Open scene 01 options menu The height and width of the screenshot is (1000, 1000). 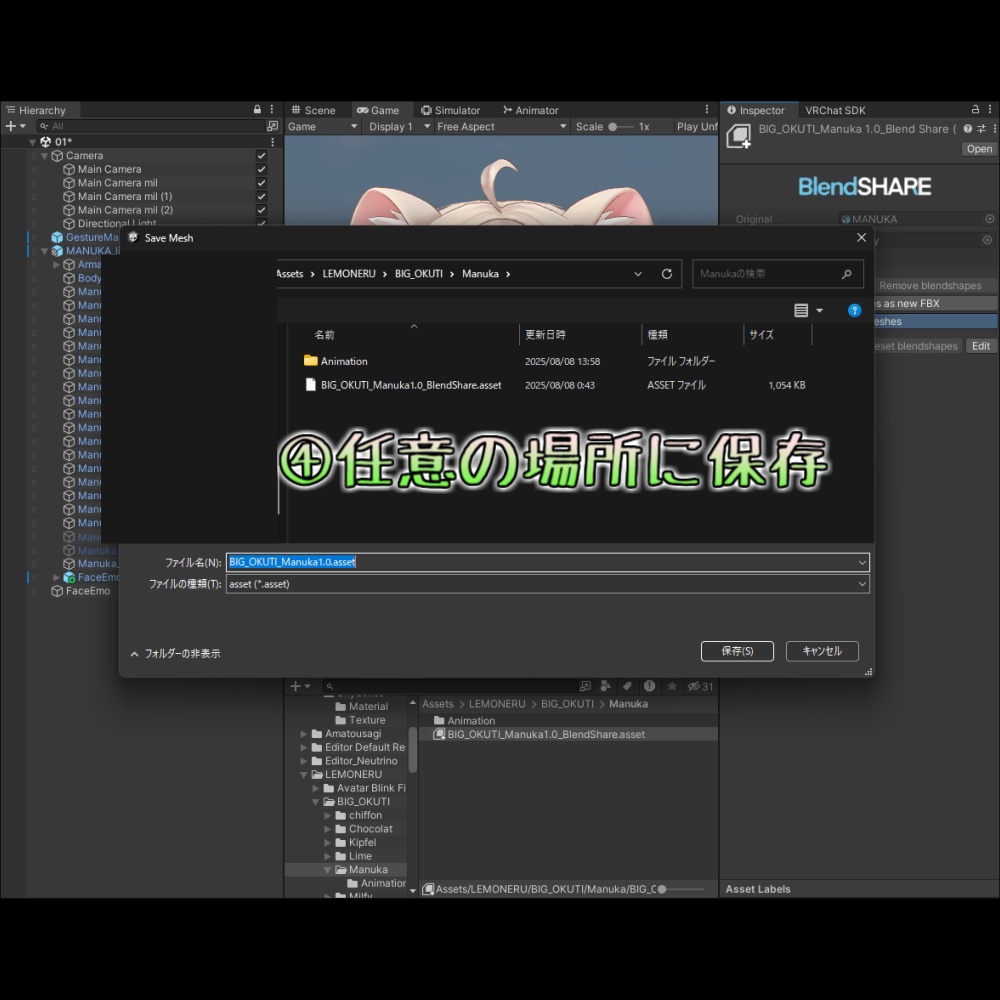(272, 142)
